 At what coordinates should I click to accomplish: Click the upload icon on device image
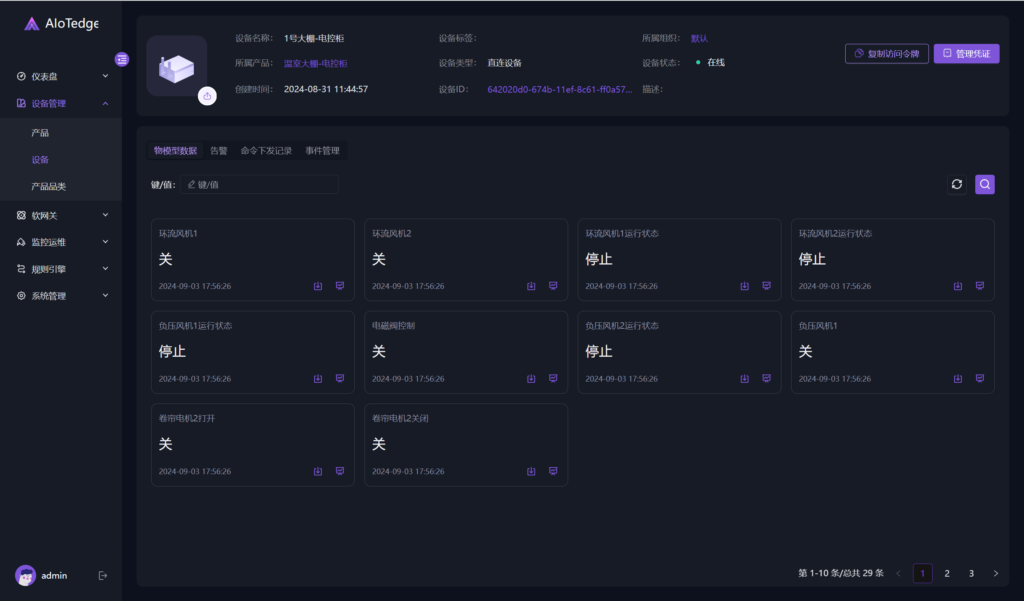207,96
